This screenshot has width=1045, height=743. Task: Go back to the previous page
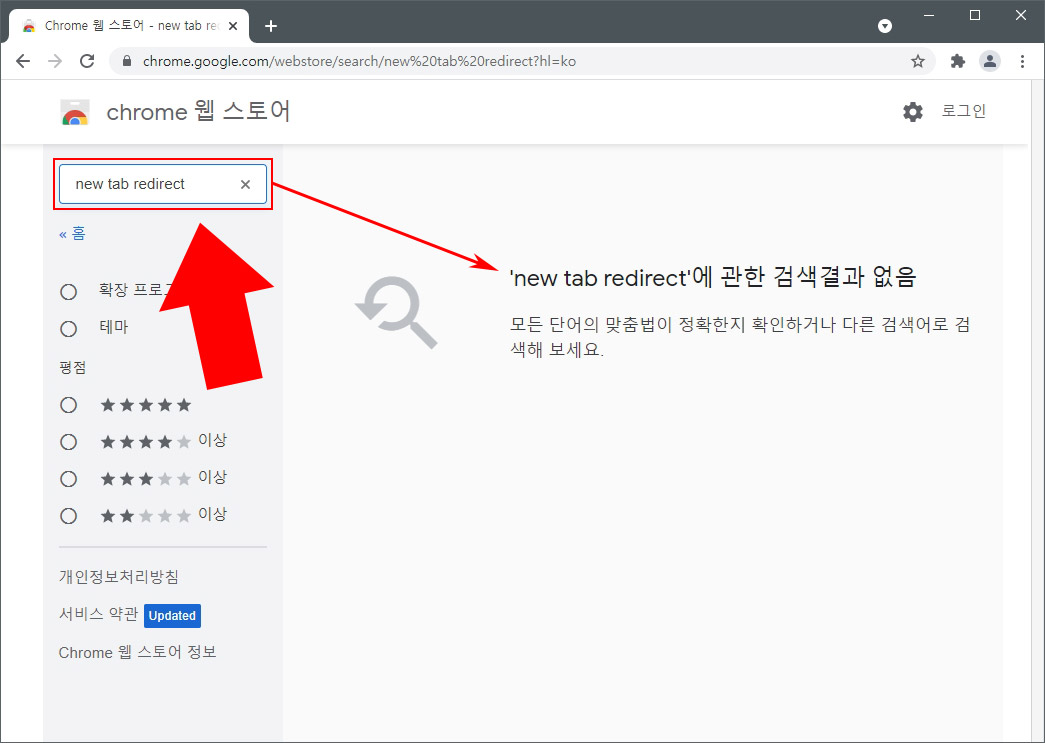(23, 61)
